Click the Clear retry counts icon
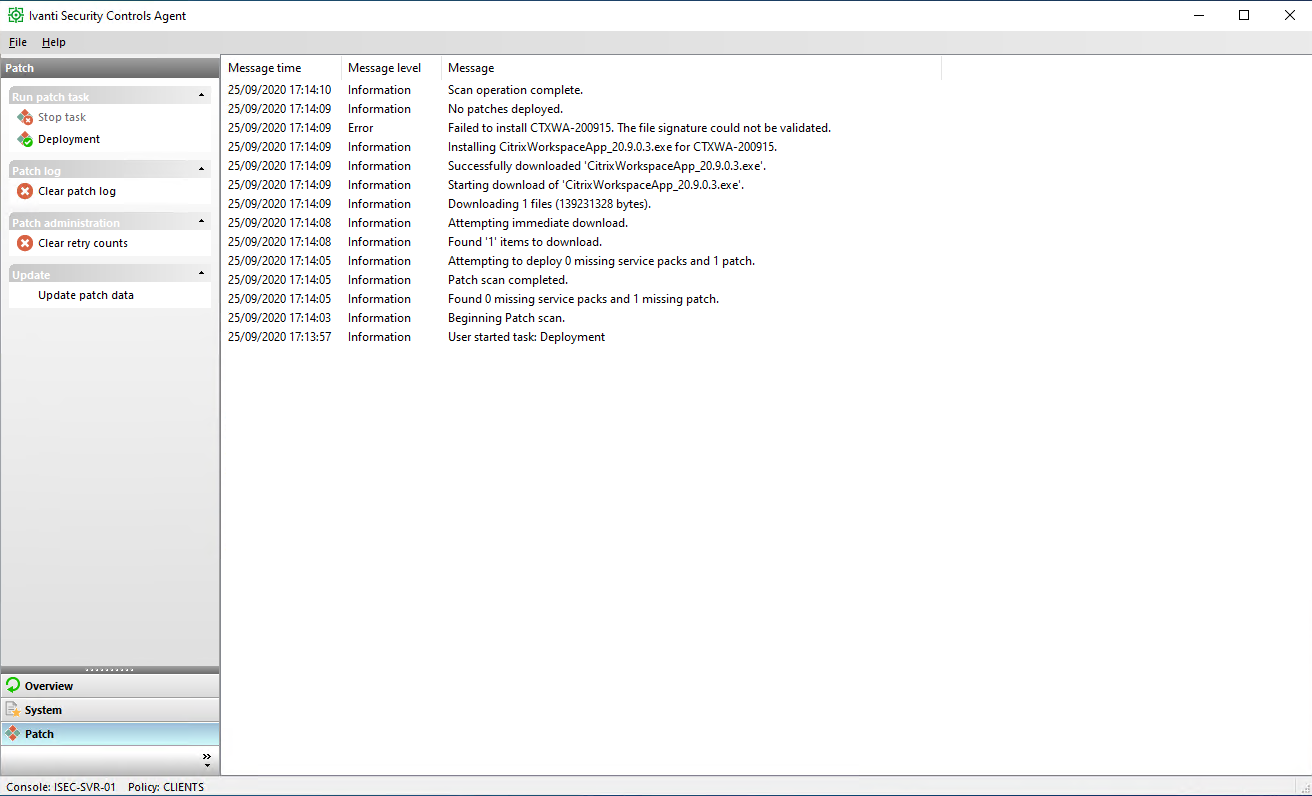 click(25, 243)
